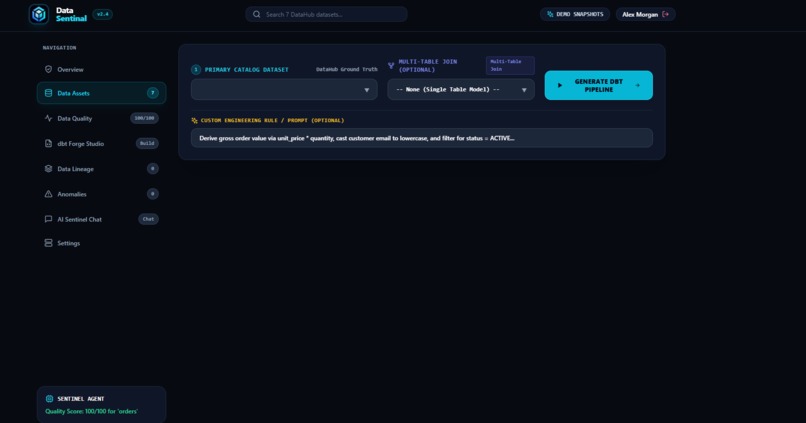The width and height of the screenshot is (806, 423).
Task: Open the Anomalies page
Action: 101,194
